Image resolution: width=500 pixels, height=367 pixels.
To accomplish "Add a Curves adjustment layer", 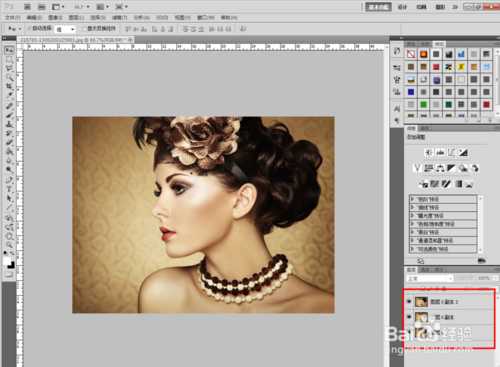I will pos(452,153).
